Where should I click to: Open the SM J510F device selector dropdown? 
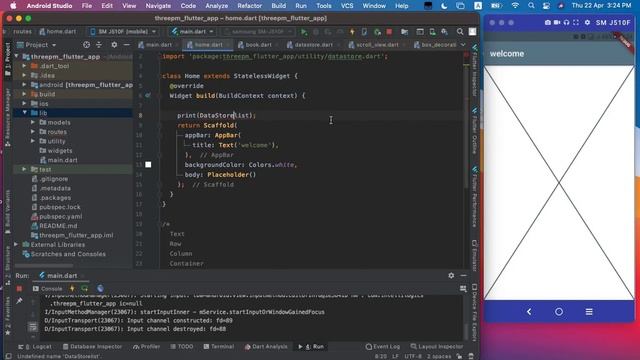pyautogui.click(x=123, y=32)
